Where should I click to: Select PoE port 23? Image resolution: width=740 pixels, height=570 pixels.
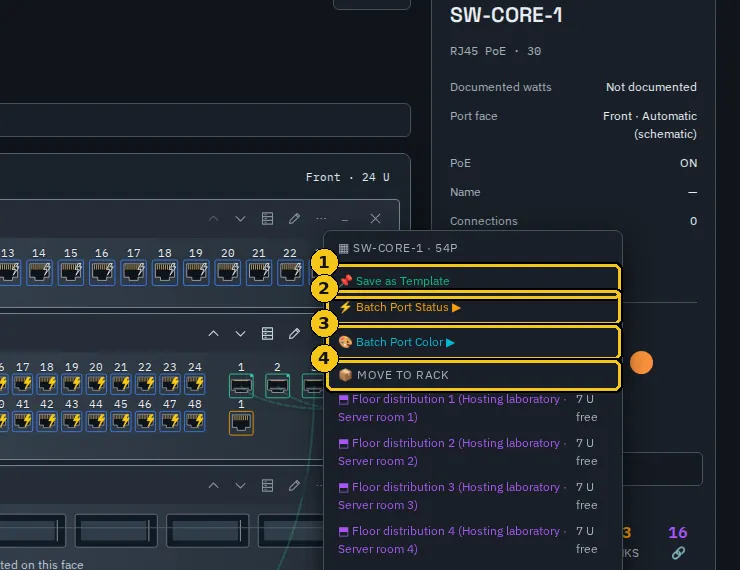coord(170,384)
